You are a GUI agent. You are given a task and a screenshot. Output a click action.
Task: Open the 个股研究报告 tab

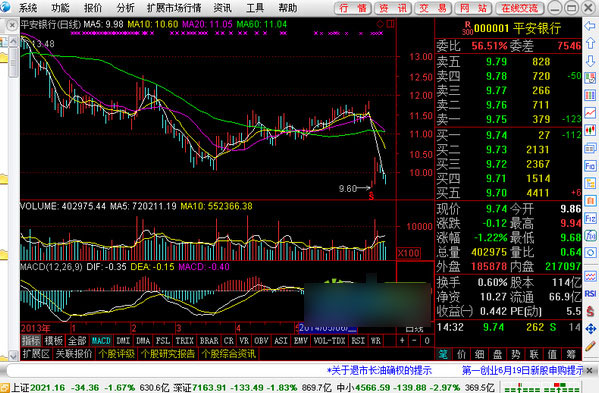click(x=168, y=354)
